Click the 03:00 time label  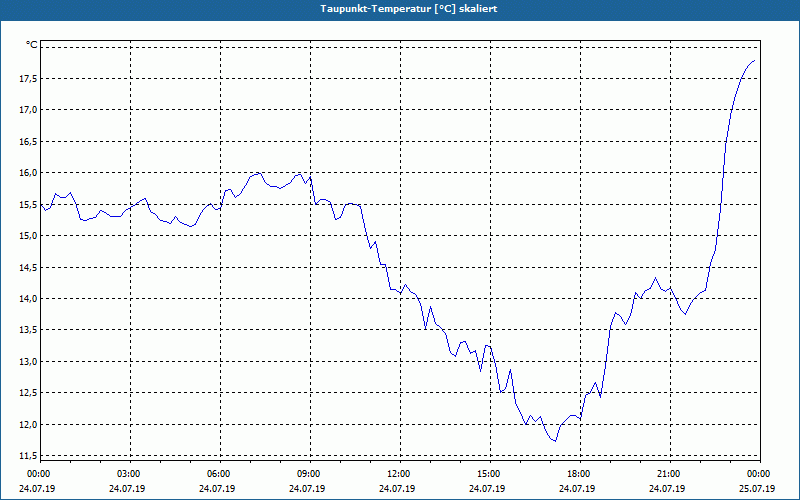(128, 474)
